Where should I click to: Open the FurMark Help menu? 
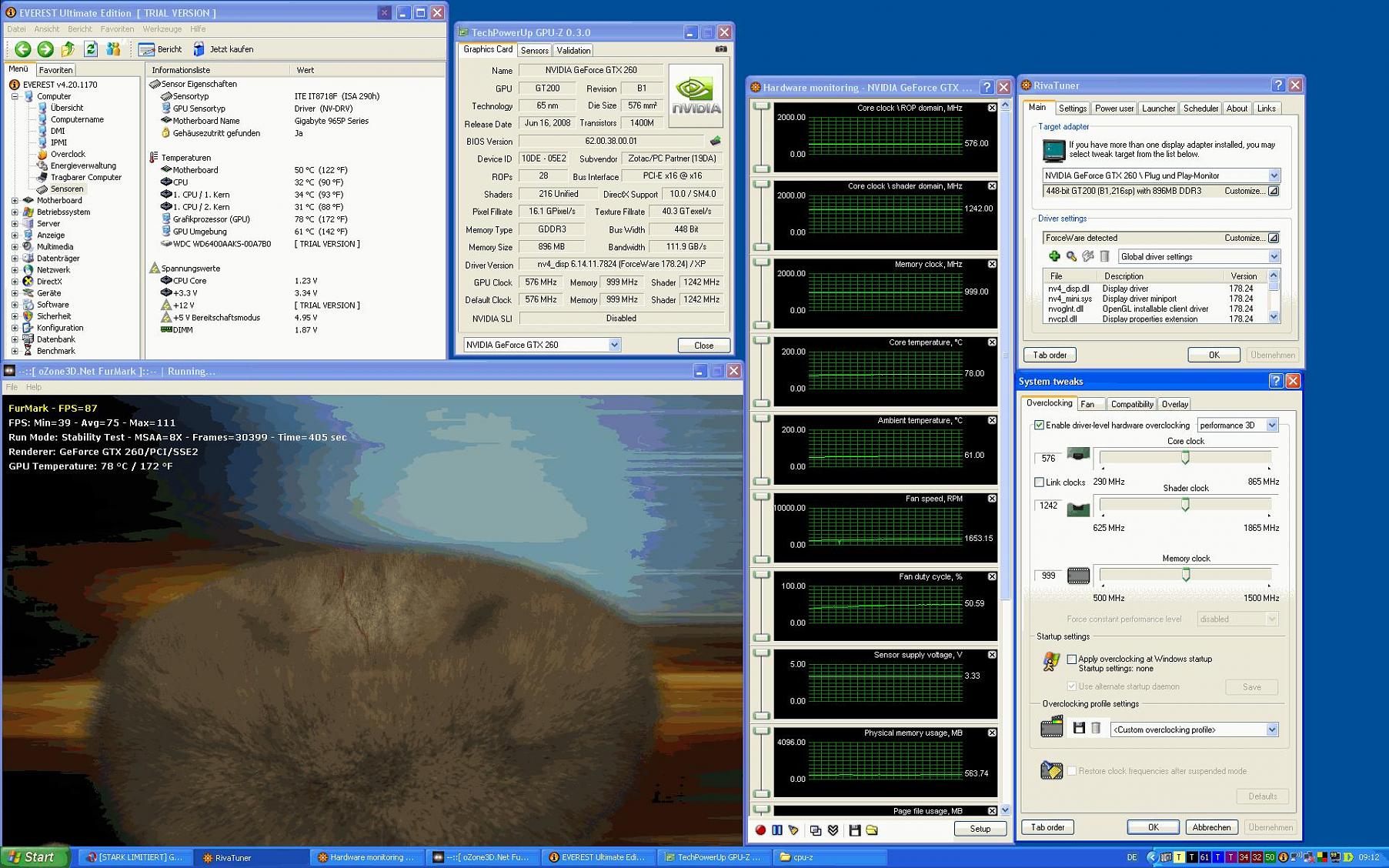coord(33,387)
